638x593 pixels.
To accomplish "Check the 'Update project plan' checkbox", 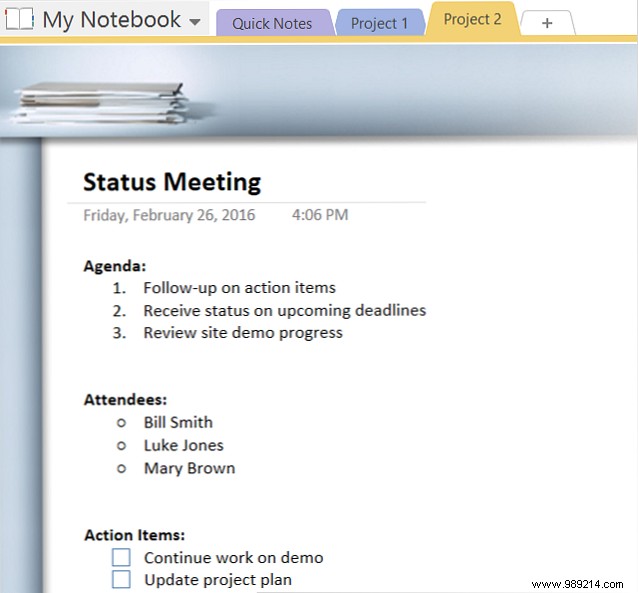I will click(x=121, y=579).
